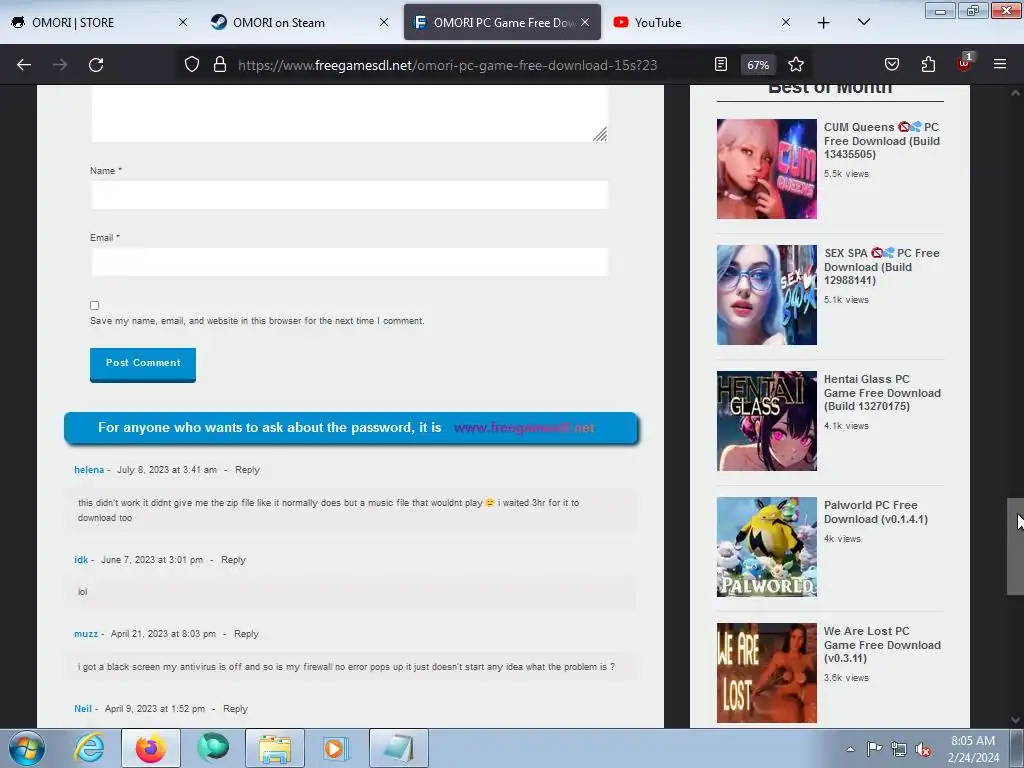Open the tracking protection shield icon

click(x=191, y=65)
